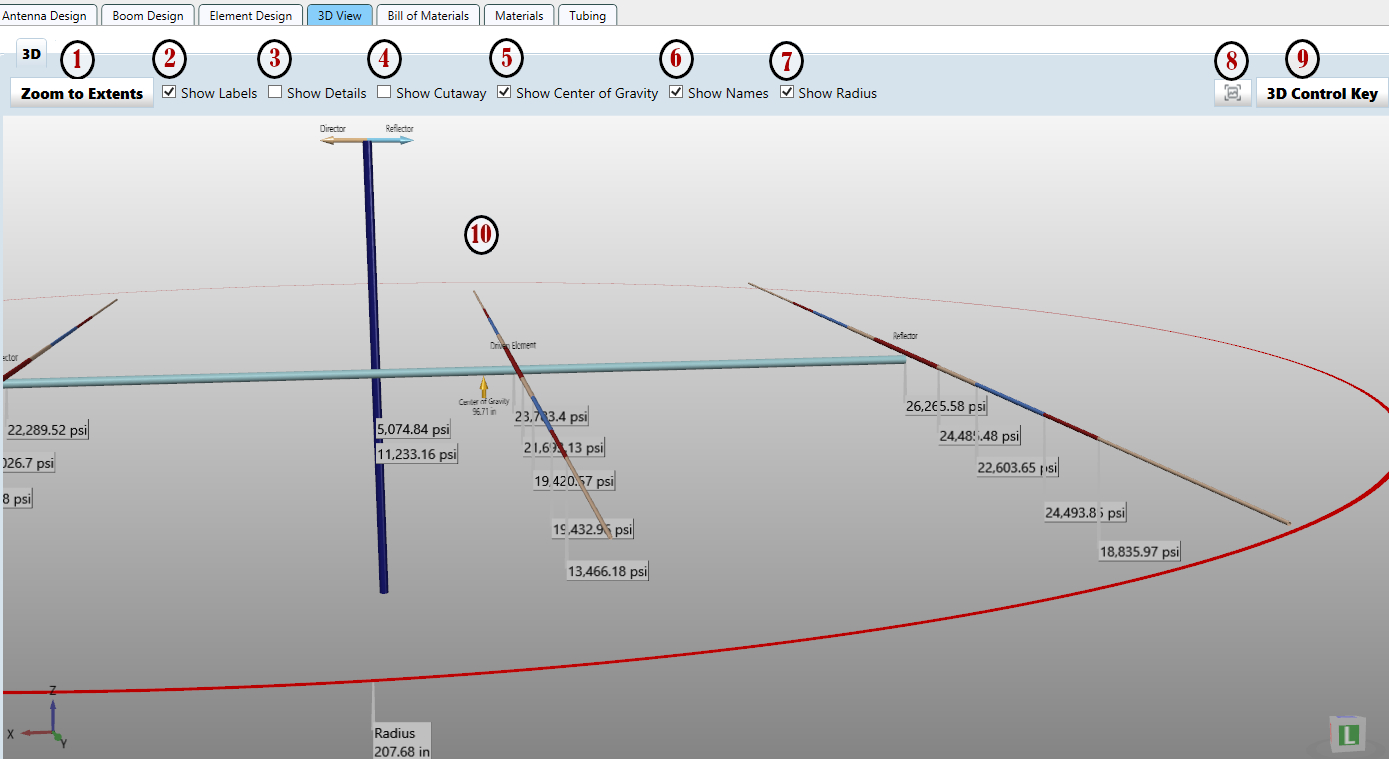Click the green L face of view cube
This screenshot has height=759, width=1389.
coord(1350,737)
